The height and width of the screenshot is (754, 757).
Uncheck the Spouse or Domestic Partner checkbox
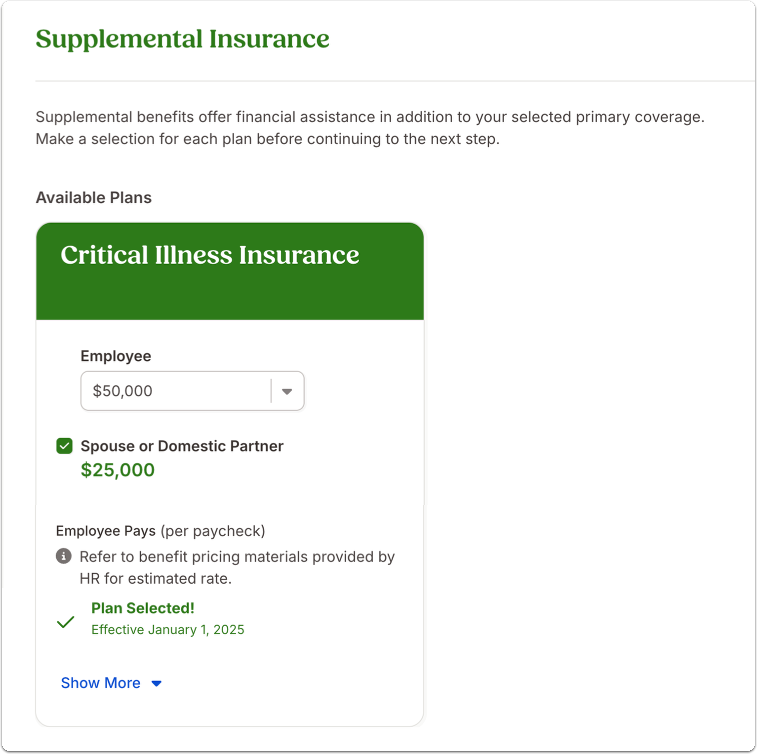[x=64, y=446]
